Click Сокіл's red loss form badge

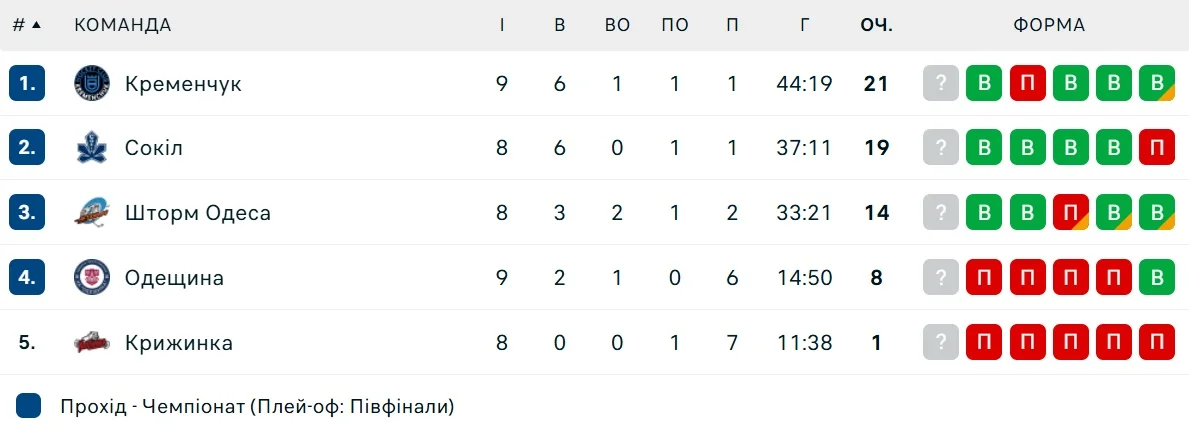(1157, 148)
